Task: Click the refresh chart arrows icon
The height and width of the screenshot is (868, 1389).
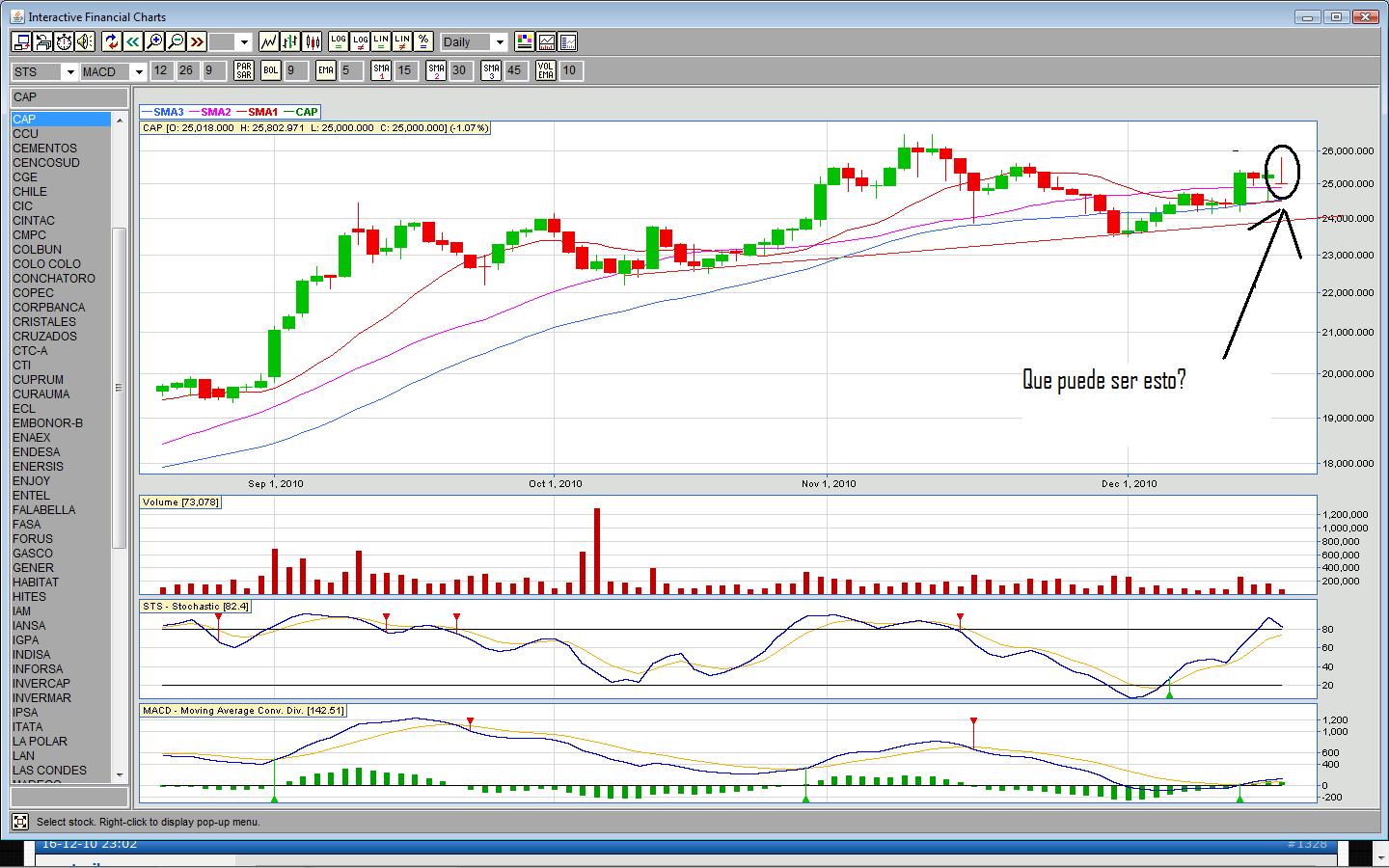Action: tap(112, 41)
